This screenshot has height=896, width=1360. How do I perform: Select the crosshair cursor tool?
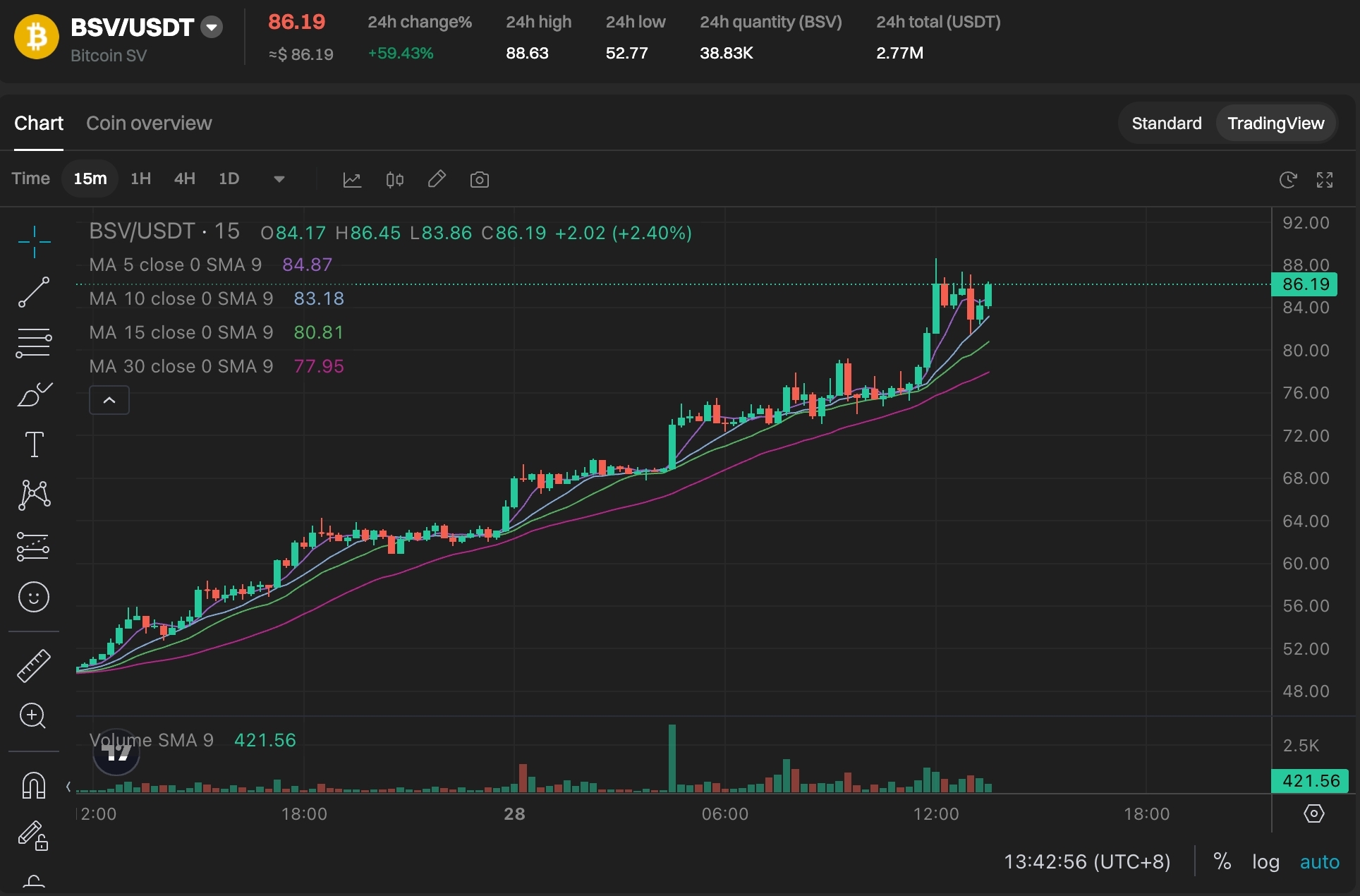34,242
